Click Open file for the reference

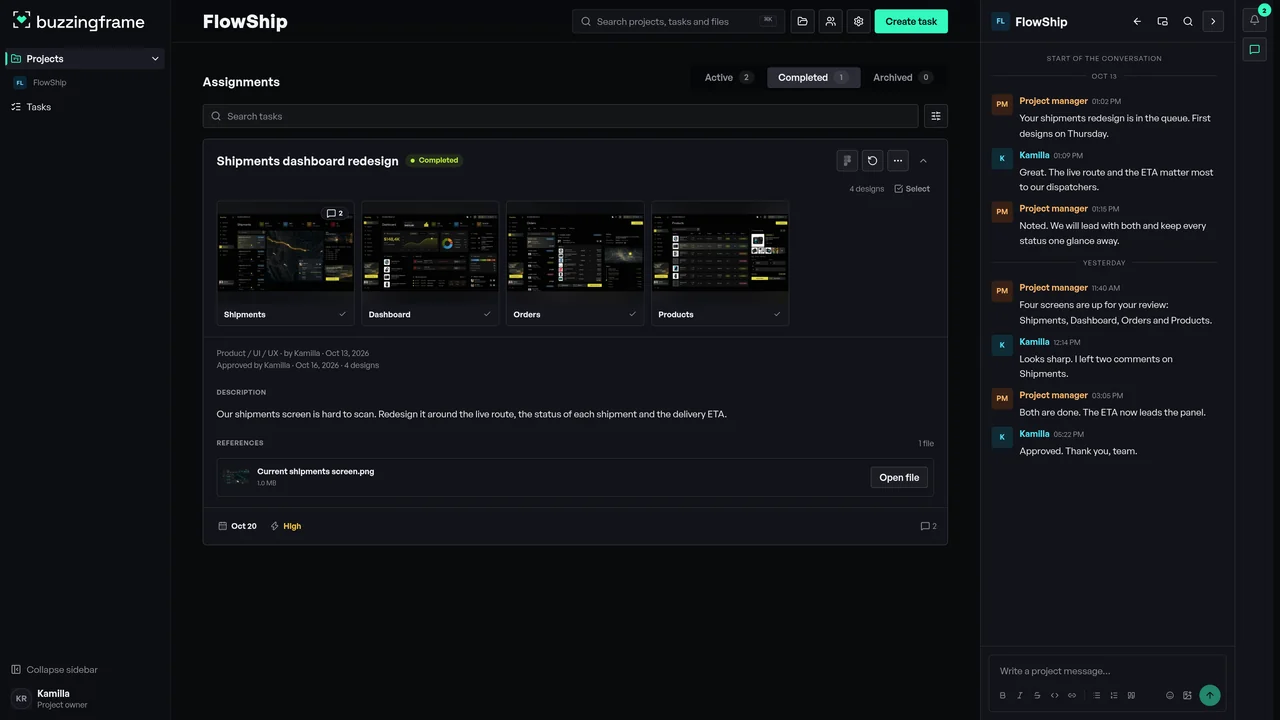coord(899,477)
